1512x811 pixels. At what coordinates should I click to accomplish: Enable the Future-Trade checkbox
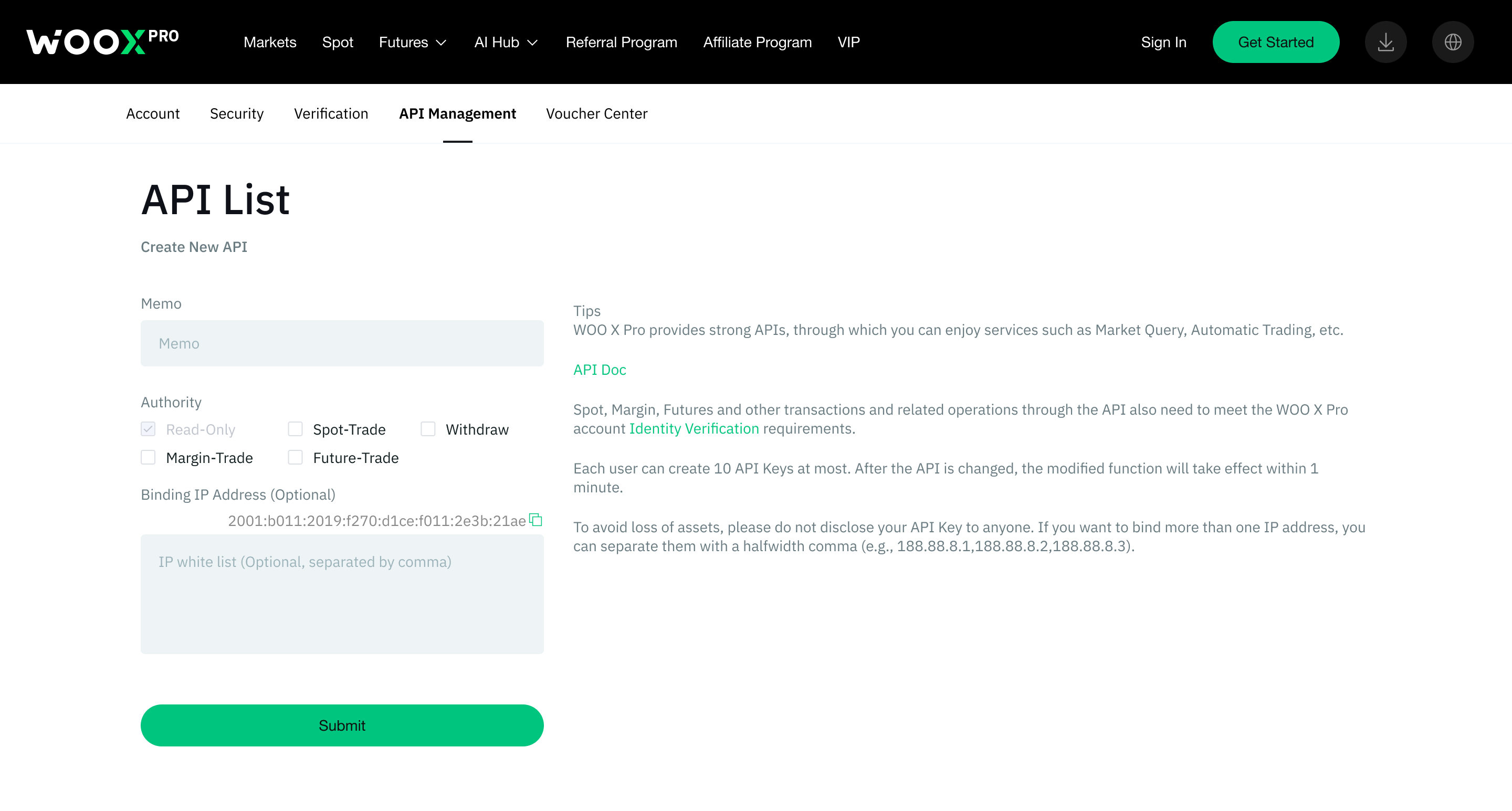coord(295,457)
